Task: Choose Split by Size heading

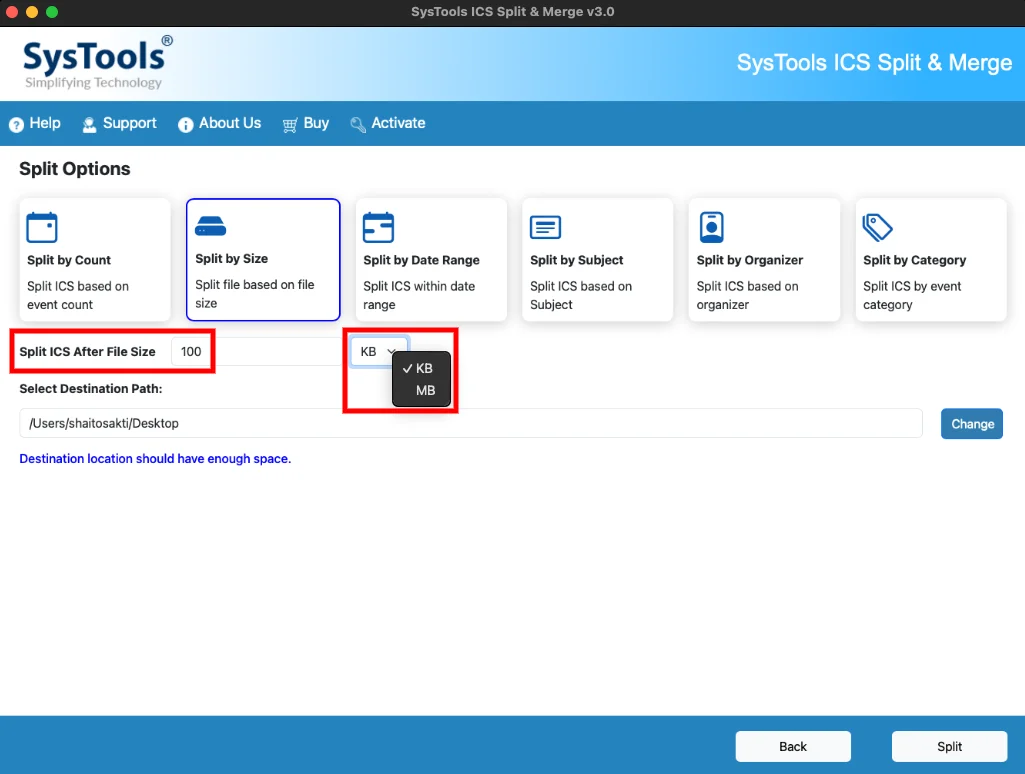Action: pos(231,258)
